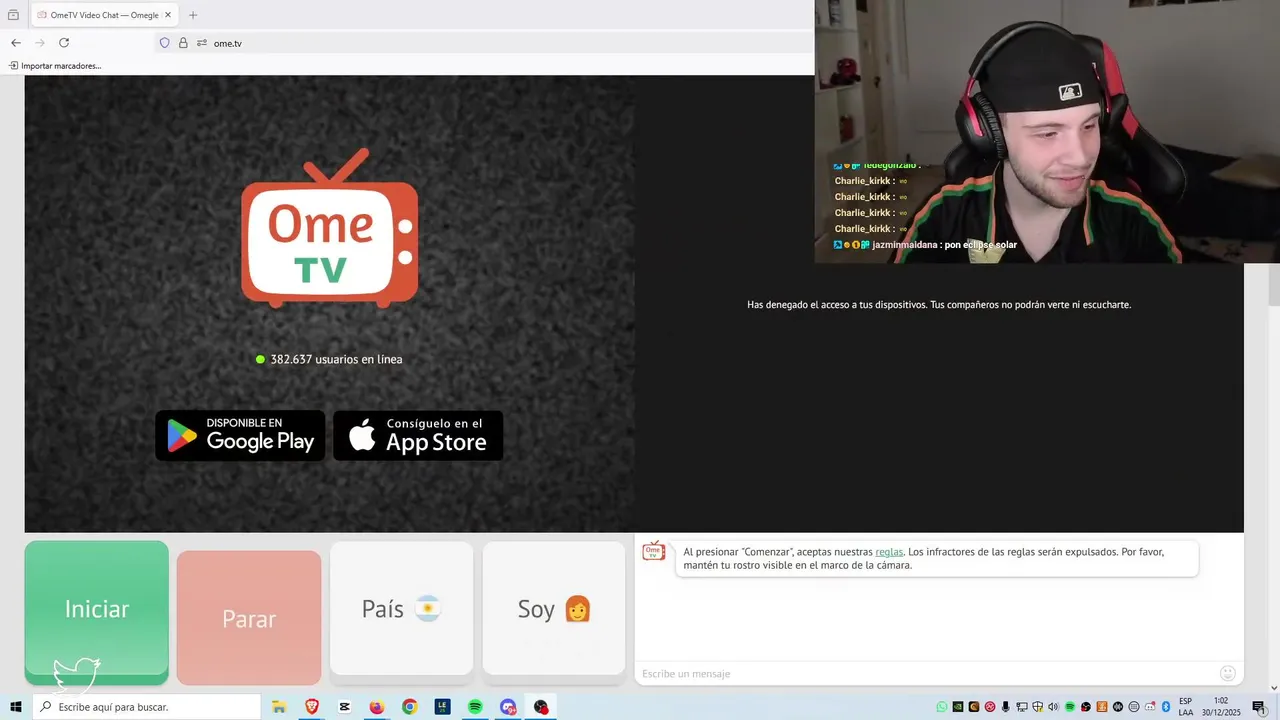Open Discord from taskbar
The height and width of the screenshot is (720, 1280).
click(508, 707)
